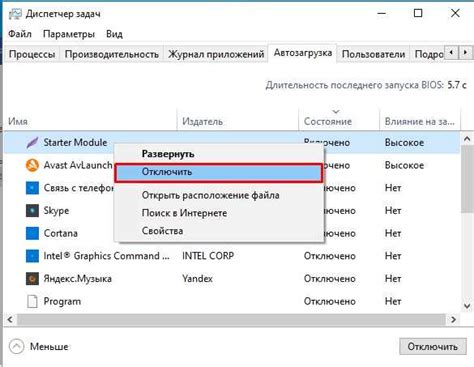The width and height of the screenshot is (474, 367).
Task: Click Нет impact in the Skype row
Action: pyautogui.click(x=393, y=211)
